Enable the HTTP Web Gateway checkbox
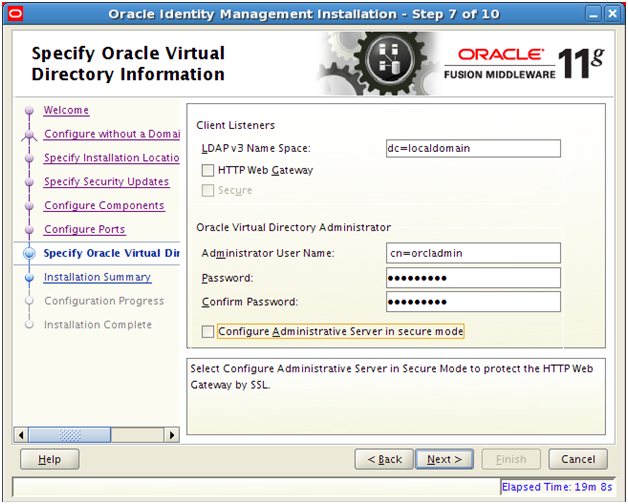Image resolution: width=628 pixels, height=504 pixels. 207,170
